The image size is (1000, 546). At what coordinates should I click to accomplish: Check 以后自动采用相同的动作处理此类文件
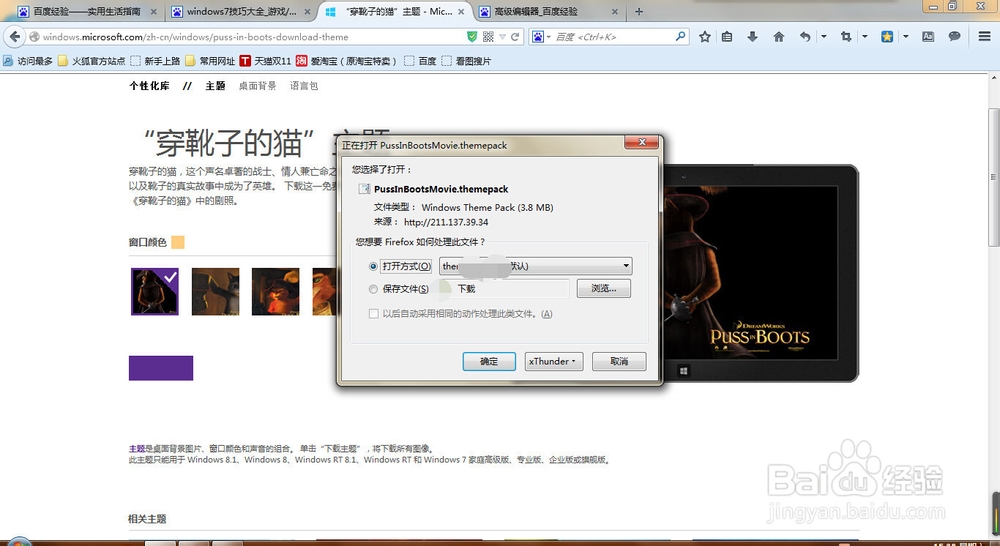pos(374,314)
